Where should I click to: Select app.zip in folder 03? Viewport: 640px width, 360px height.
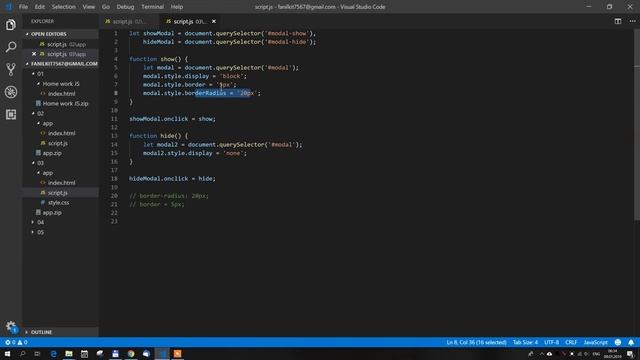pyautogui.click(x=60, y=213)
